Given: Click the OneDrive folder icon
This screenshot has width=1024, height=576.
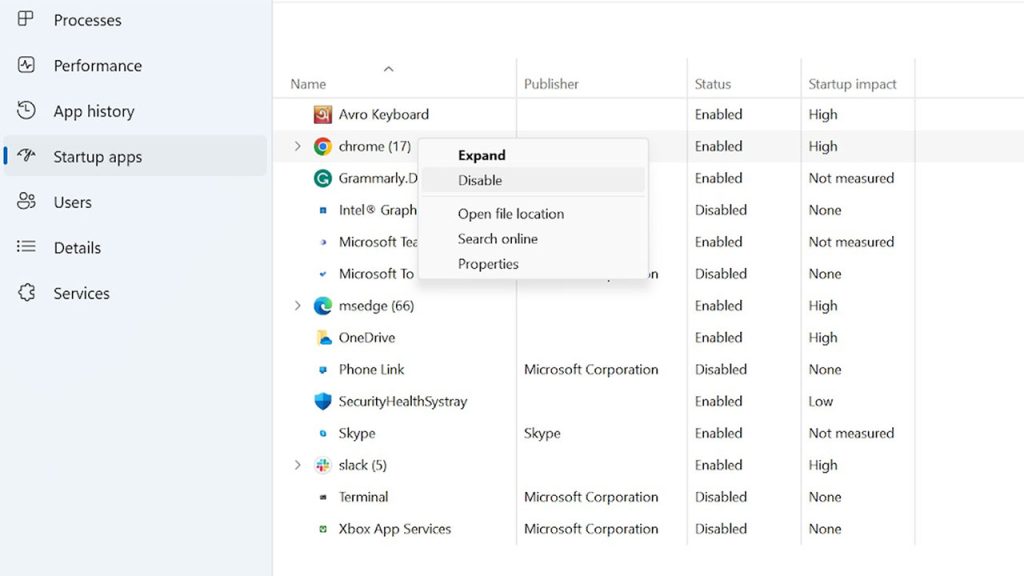Looking at the screenshot, I should click(323, 338).
